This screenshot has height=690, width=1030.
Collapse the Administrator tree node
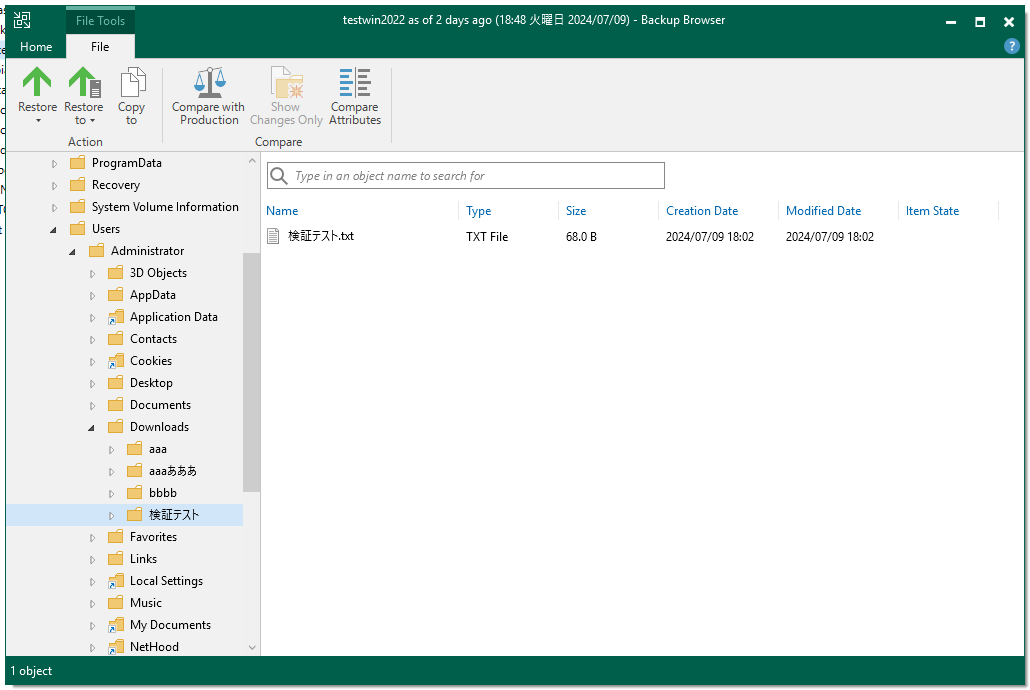point(73,252)
